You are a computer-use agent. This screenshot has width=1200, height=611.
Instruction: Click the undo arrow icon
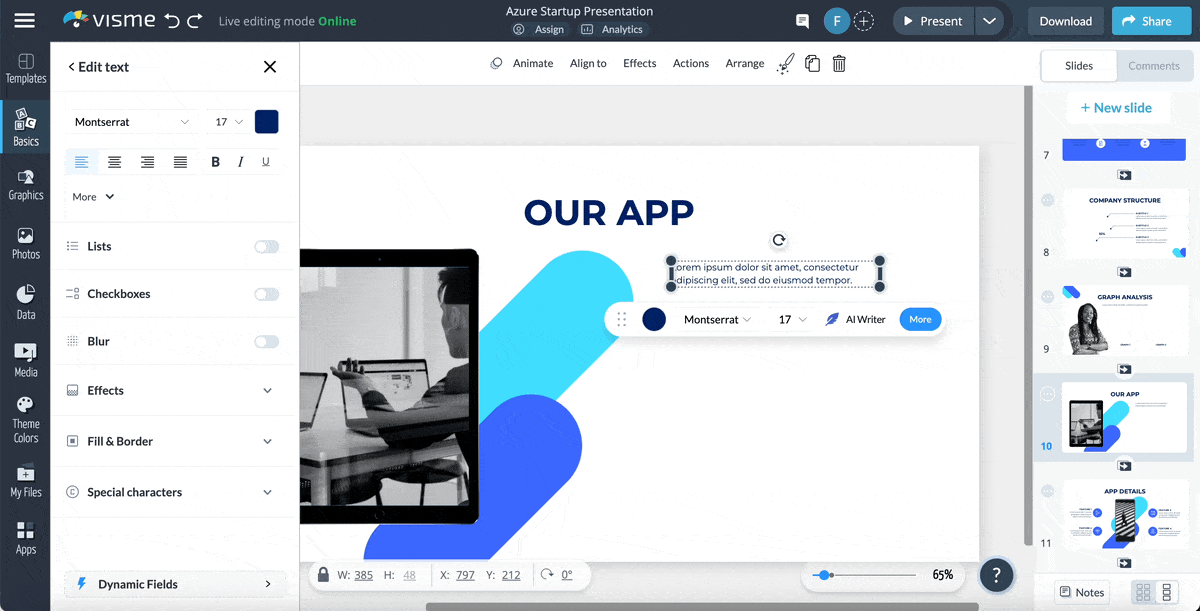[x=172, y=20]
